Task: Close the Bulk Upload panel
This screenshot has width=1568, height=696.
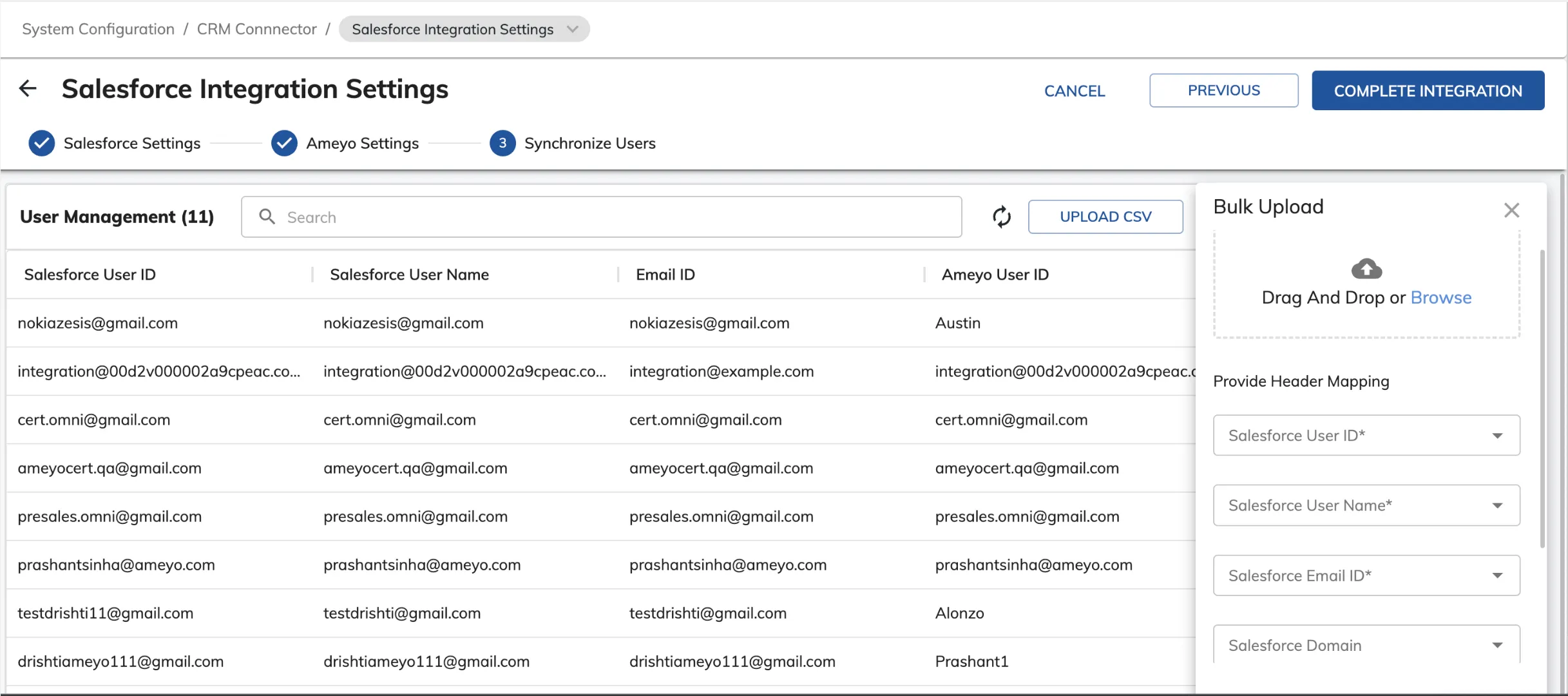Action: [x=1511, y=210]
